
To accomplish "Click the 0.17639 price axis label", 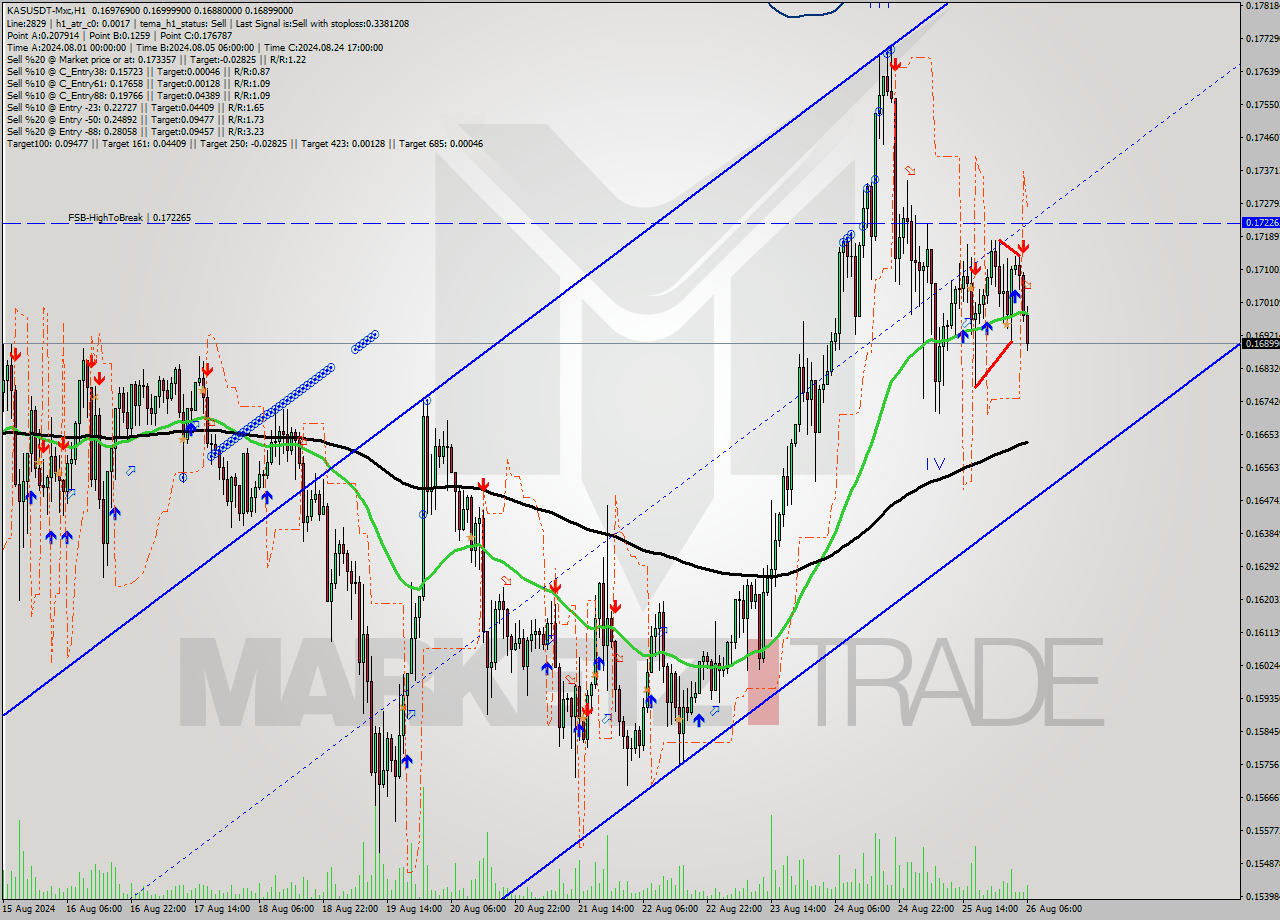I will (x=1263, y=72).
